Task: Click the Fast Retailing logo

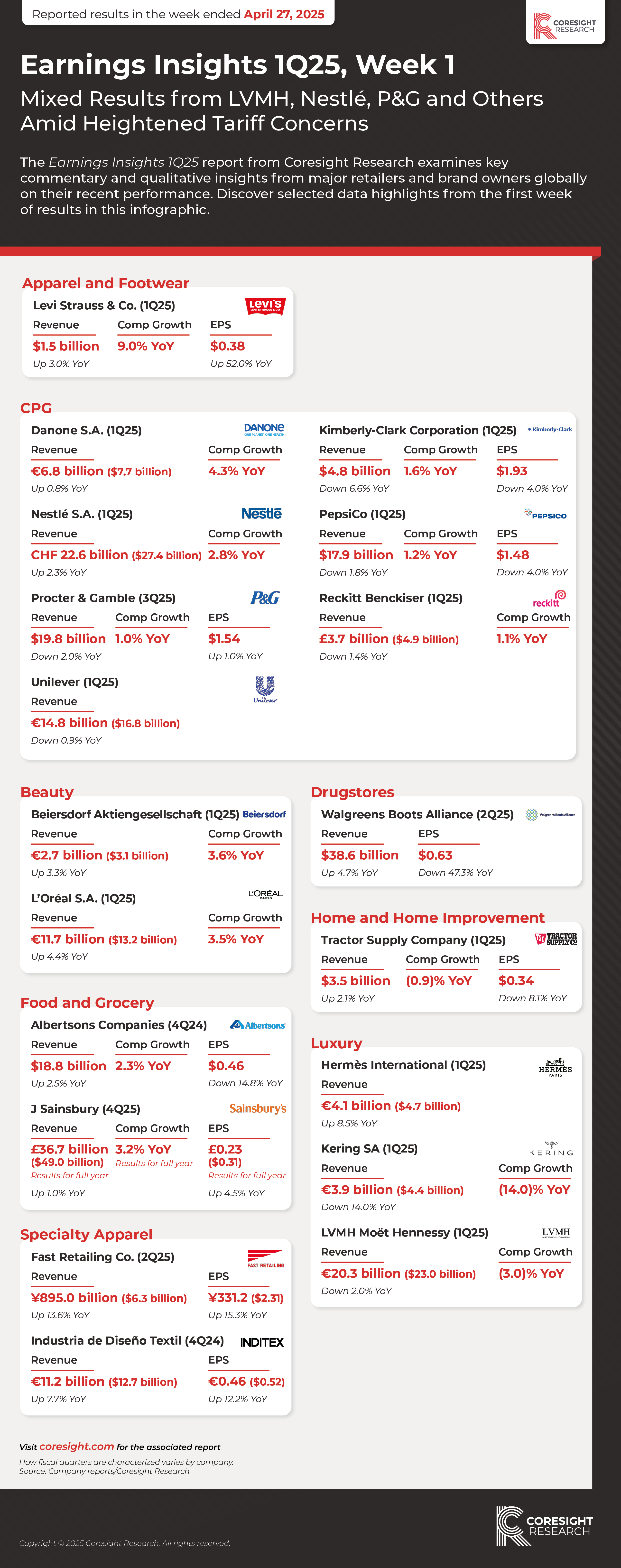Action: tap(265, 1258)
